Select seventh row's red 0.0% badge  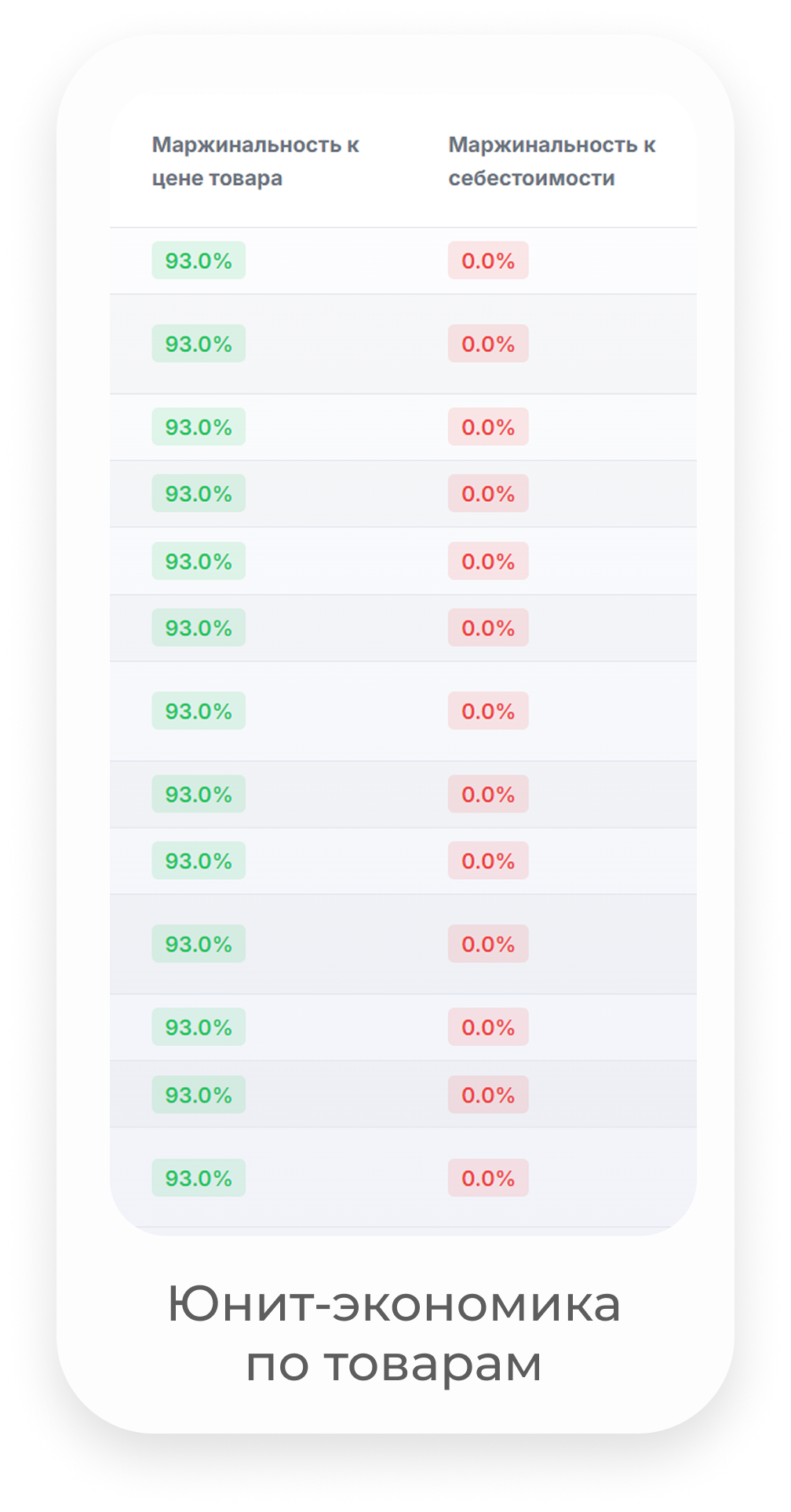488,711
